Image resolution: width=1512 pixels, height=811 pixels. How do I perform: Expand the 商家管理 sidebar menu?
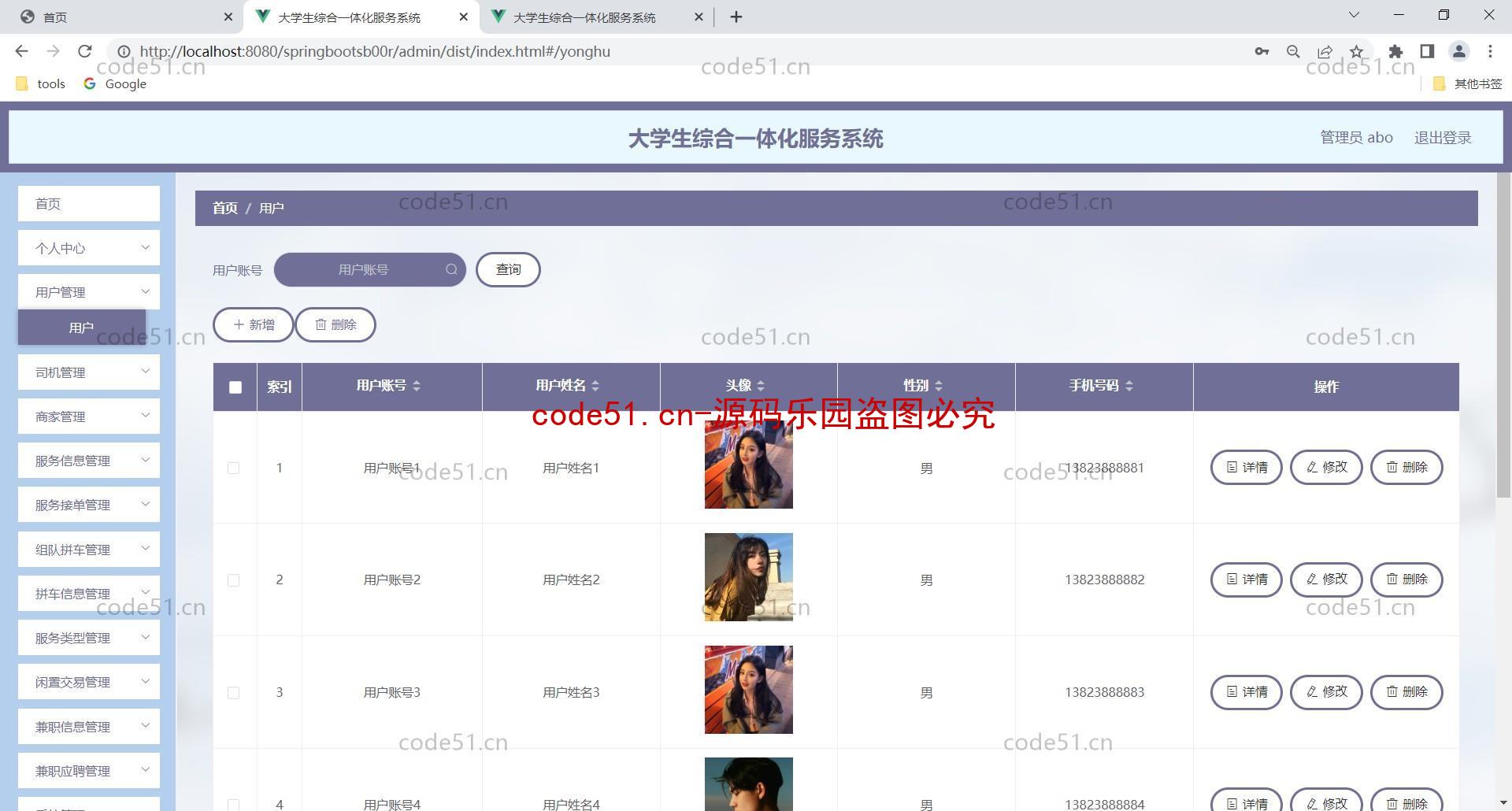[89, 417]
